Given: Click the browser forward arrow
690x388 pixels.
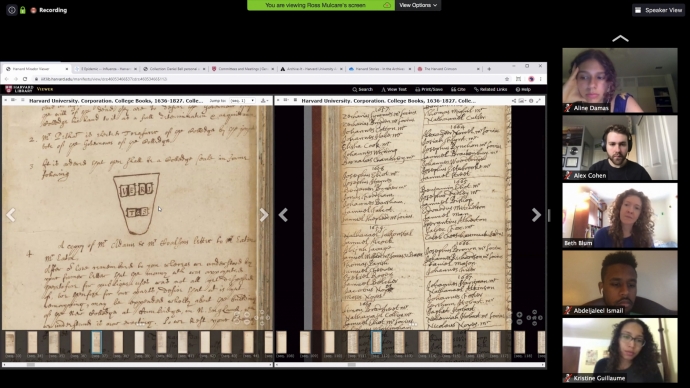Looking at the screenshot, I should [15, 79].
